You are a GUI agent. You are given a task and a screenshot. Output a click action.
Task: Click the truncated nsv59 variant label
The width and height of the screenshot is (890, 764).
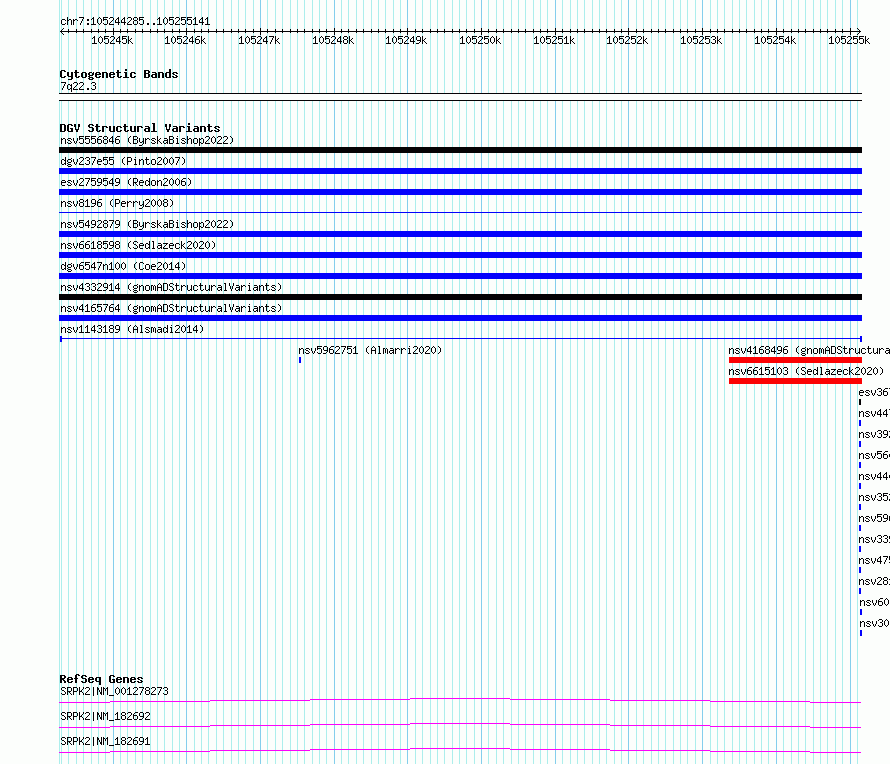click(874, 518)
